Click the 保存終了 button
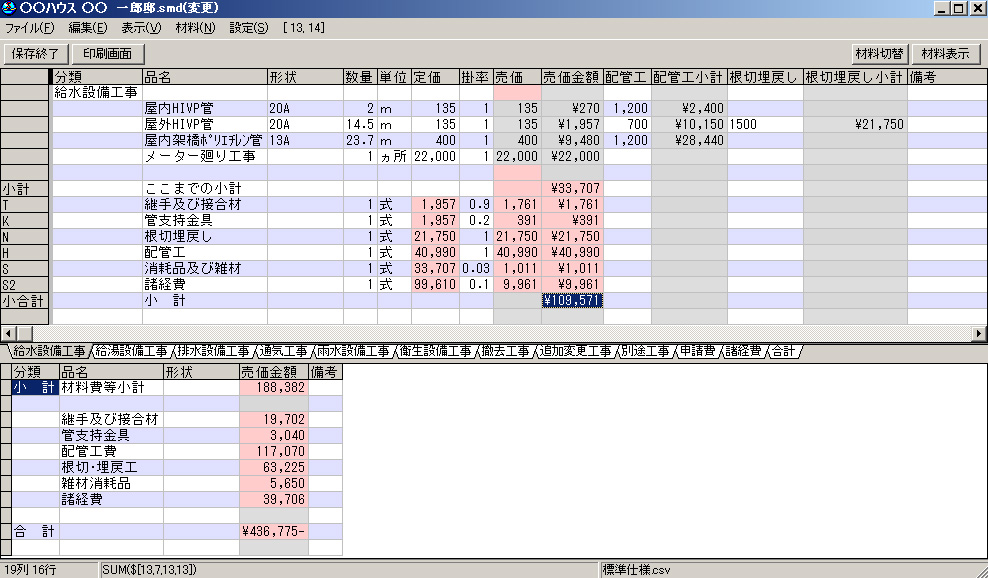 (x=35, y=54)
